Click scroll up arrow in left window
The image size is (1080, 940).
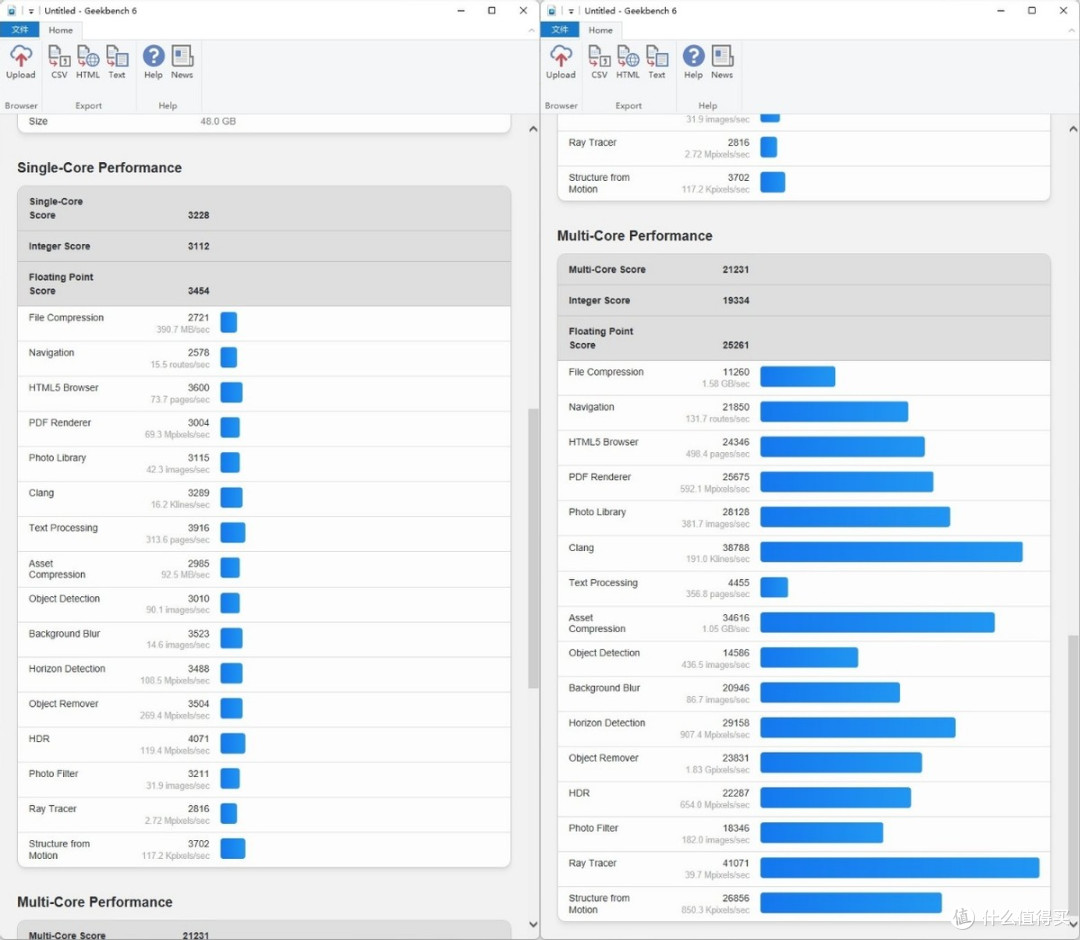[533, 129]
